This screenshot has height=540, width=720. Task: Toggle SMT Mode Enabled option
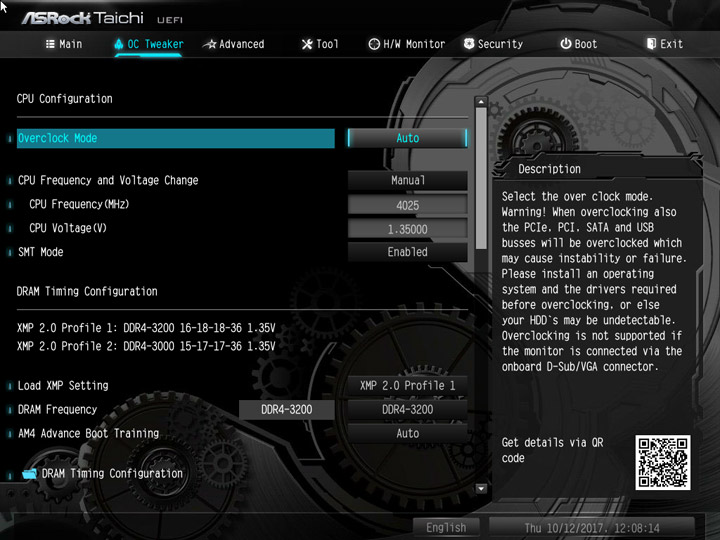point(407,252)
